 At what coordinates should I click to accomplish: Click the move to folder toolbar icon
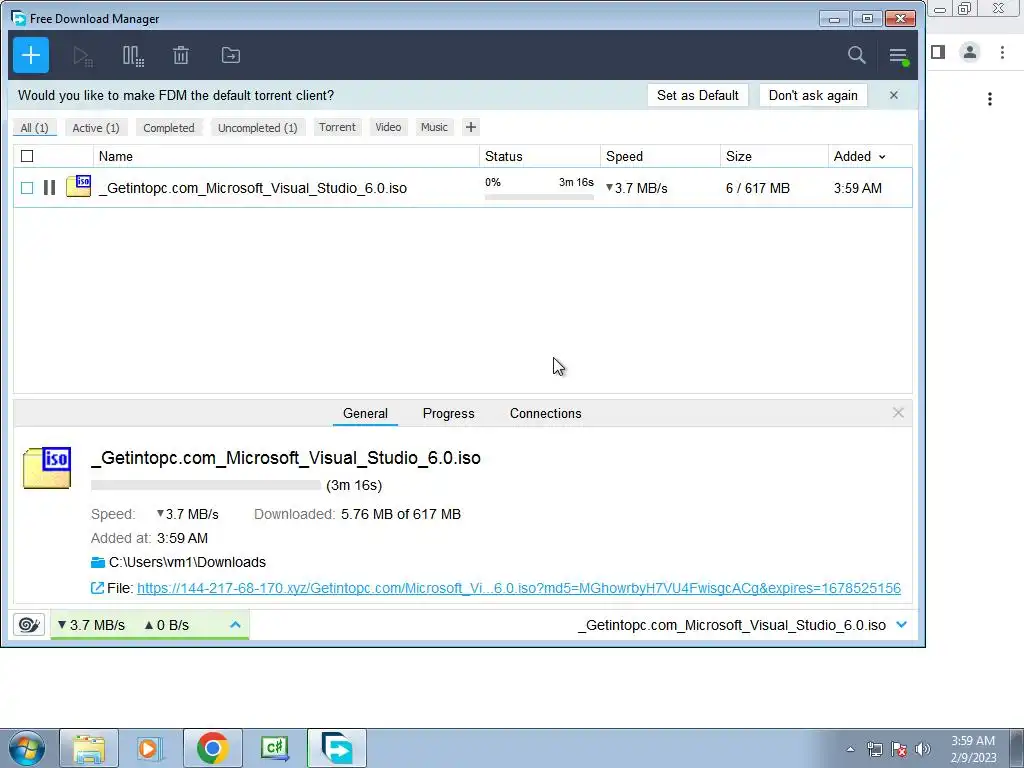tap(231, 56)
